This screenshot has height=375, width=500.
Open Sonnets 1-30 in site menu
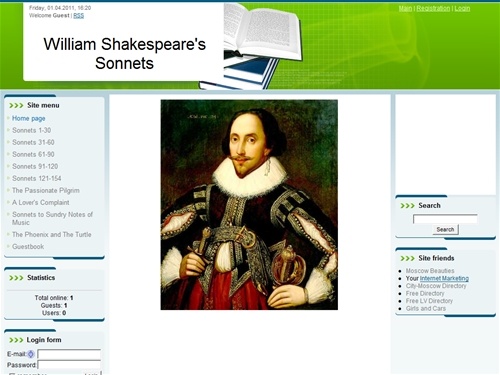pos(32,130)
